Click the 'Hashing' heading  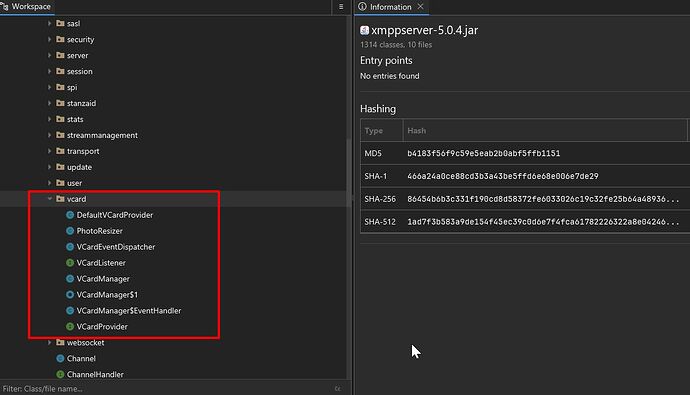point(378,109)
